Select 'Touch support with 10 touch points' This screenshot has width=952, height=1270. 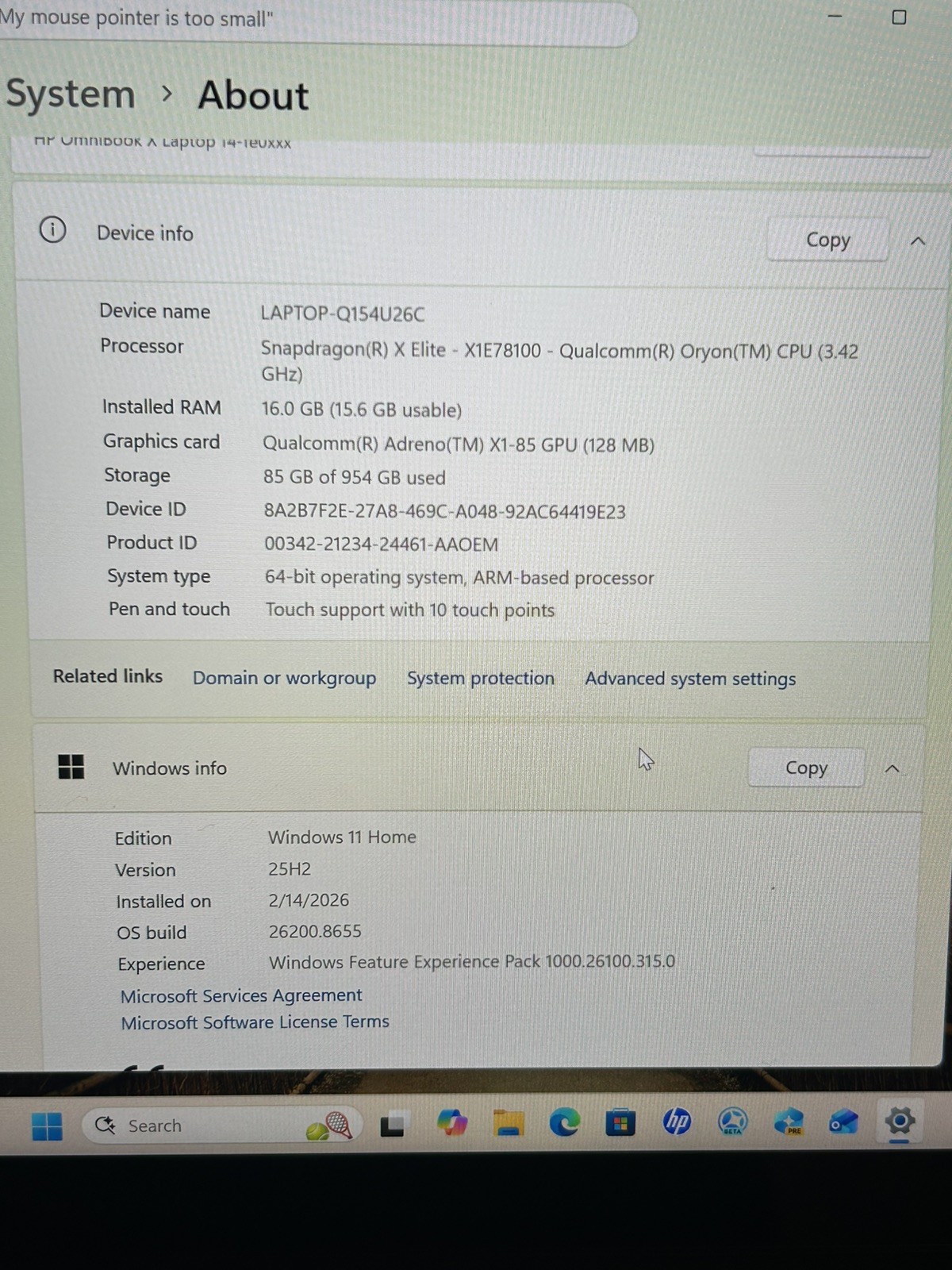click(x=410, y=610)
